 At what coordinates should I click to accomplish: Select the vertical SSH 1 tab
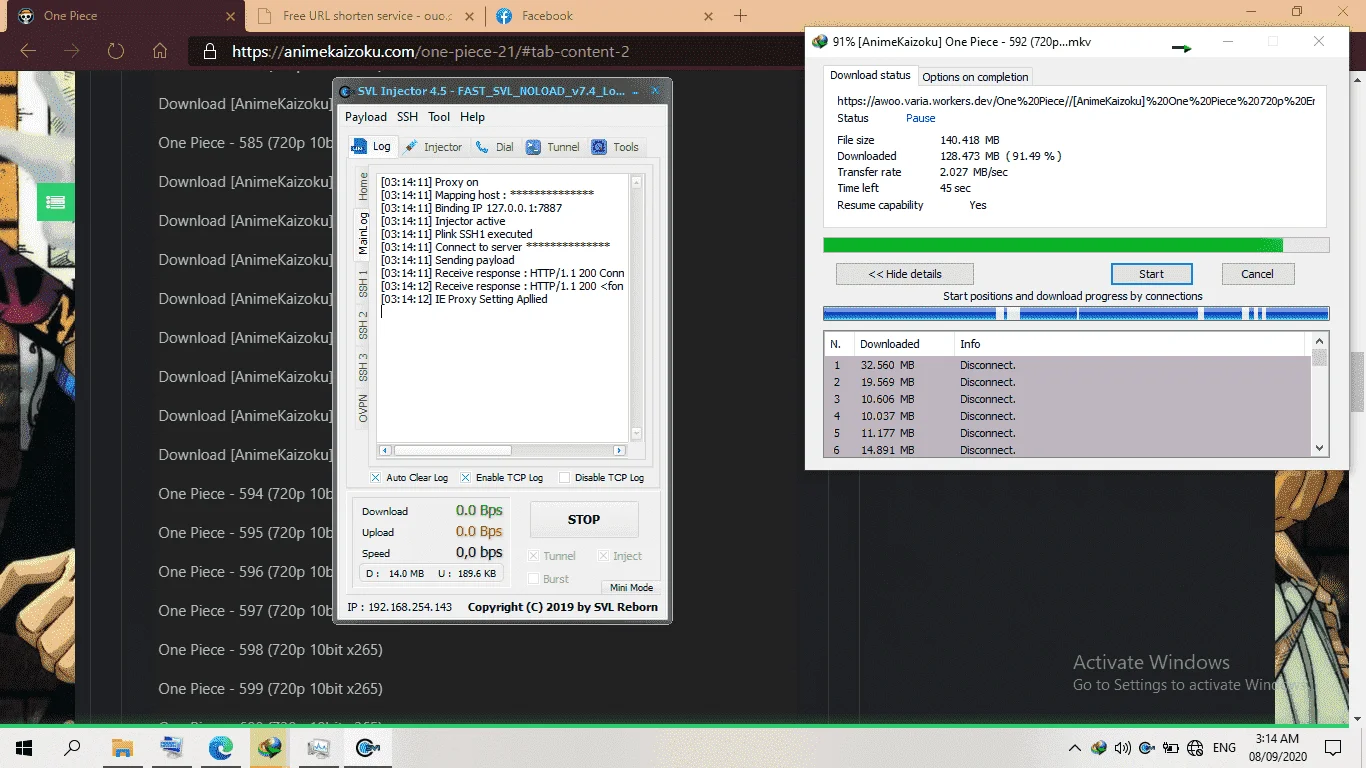pyautogui.click(x=363, y=283)
